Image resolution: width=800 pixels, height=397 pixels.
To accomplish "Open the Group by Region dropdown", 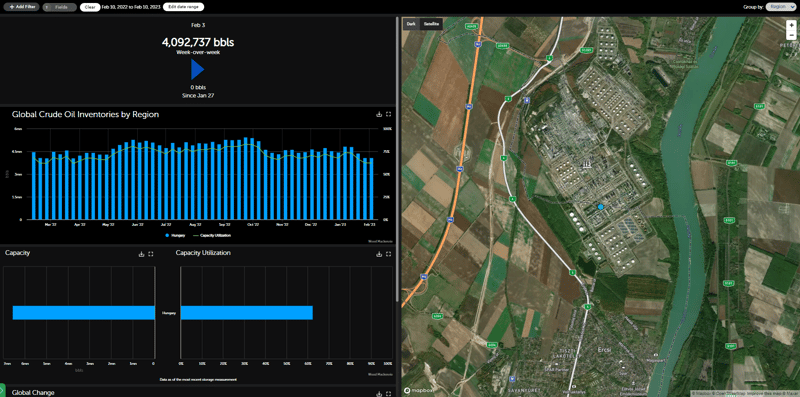I will [x=780, y=7].
